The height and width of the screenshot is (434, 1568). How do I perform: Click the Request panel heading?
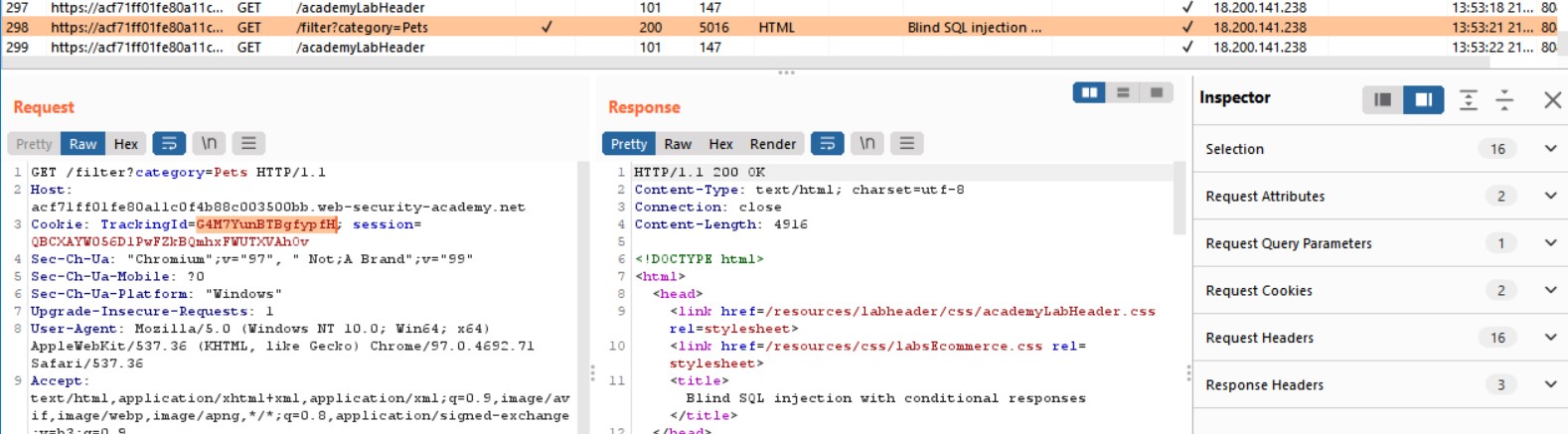pyautogui.click(x=44, y=107)
